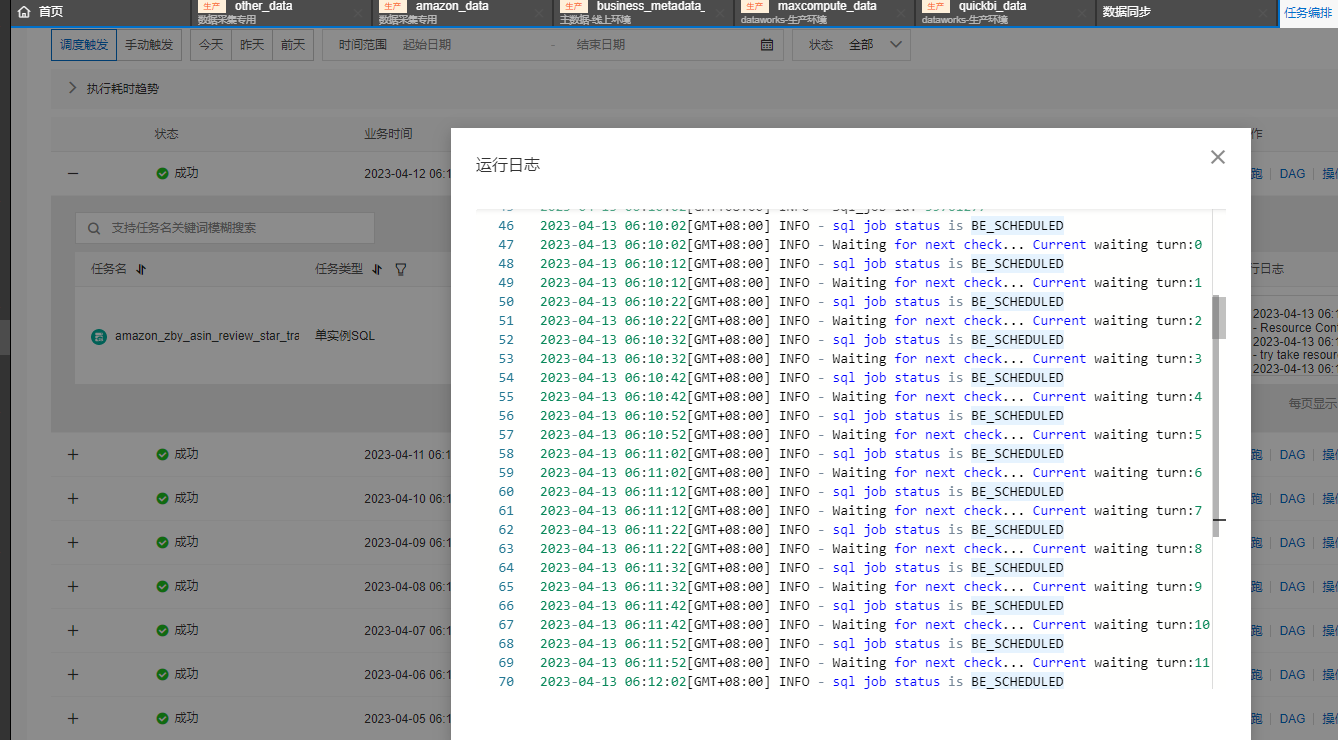Open the DAG link in the 2023-04-12 row

[1292, 173]
